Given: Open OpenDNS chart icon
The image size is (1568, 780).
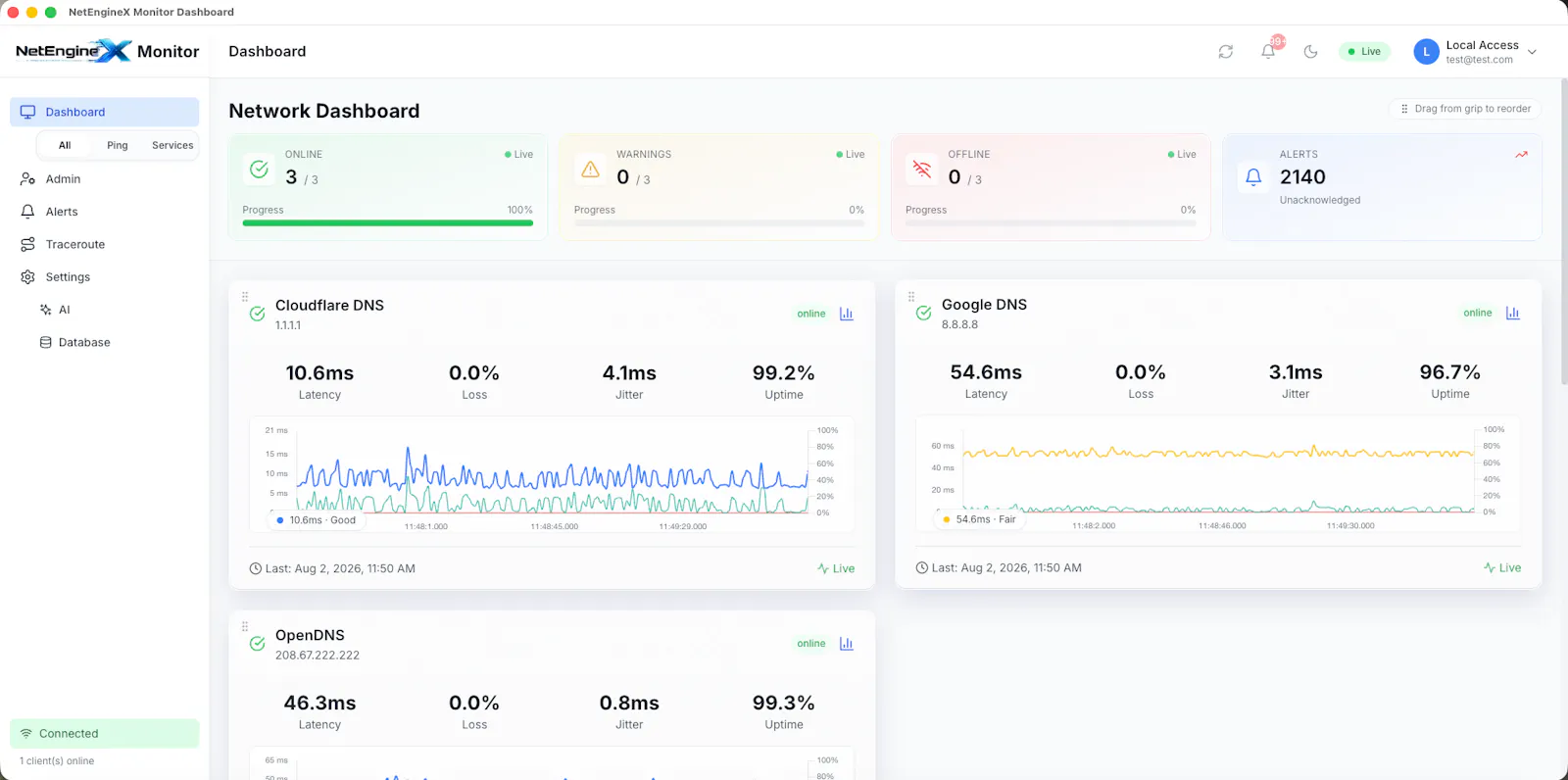Looking at the screenshot, I should pos(847,644).
